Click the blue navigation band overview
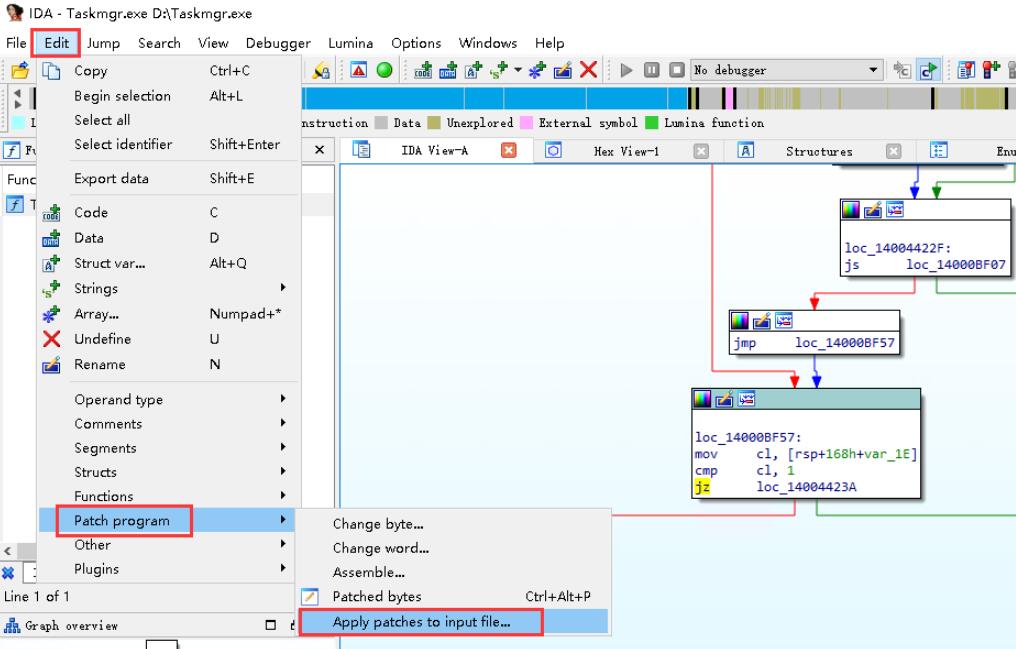Image resolution: width=1016 pixels, height=649 pixels. click(x=495, y=98)
